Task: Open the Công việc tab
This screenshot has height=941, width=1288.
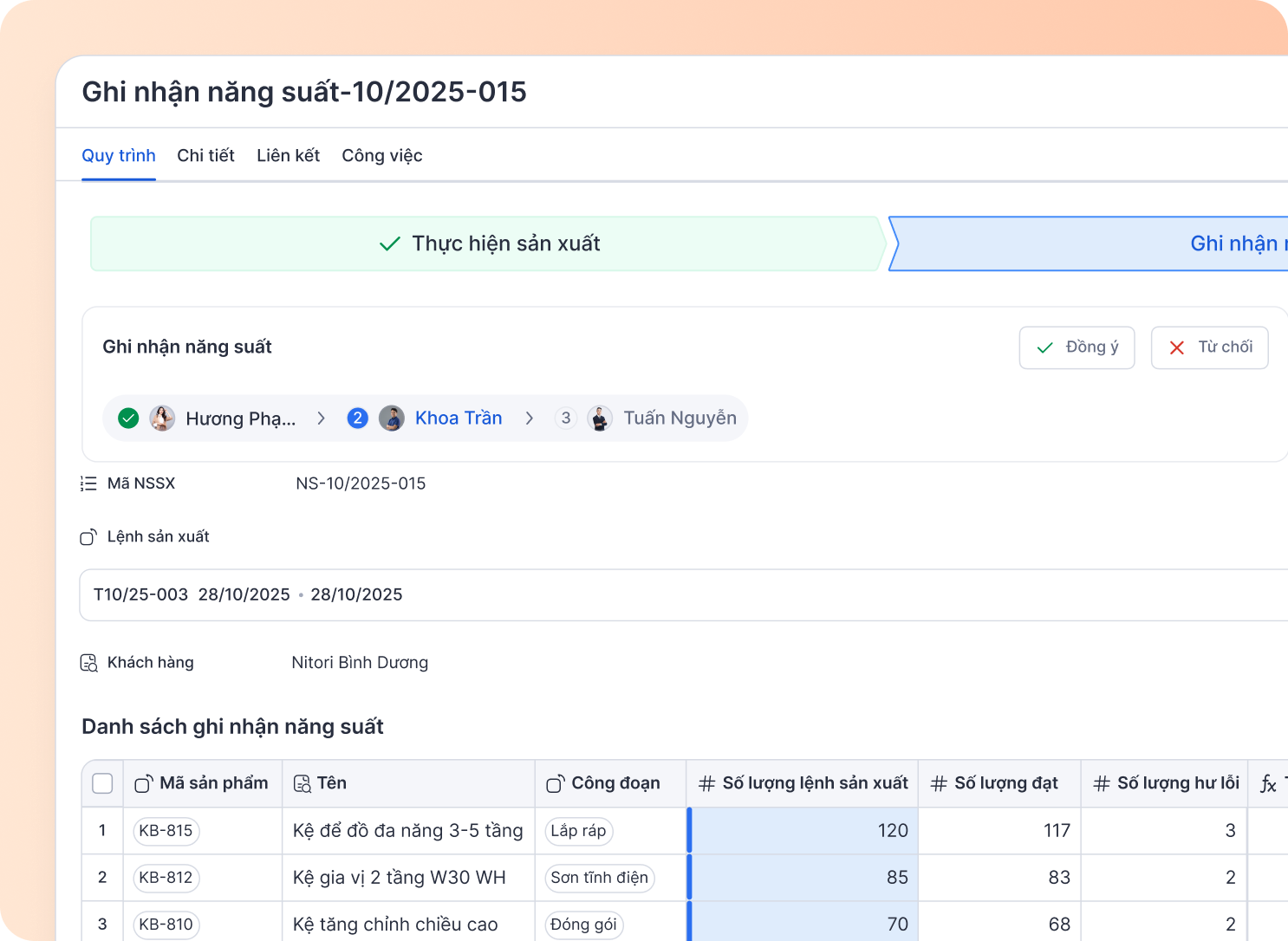Action: tap(381, 156)
